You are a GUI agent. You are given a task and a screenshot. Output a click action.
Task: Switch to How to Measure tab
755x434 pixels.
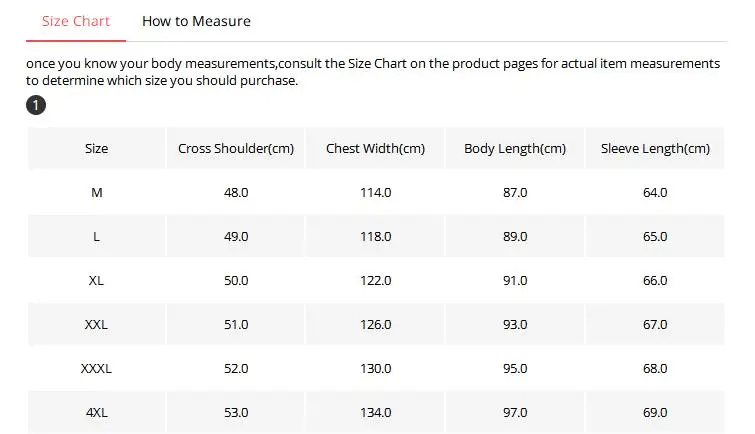pos(196,21)
